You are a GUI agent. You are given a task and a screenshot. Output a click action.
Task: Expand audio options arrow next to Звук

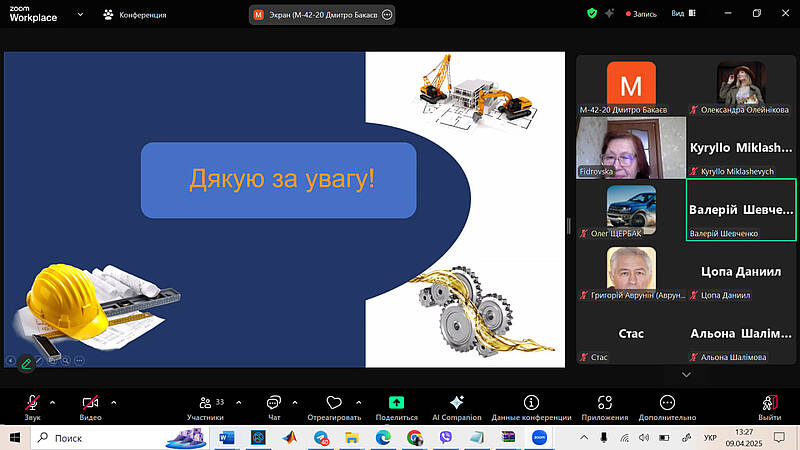coord(52,401)
